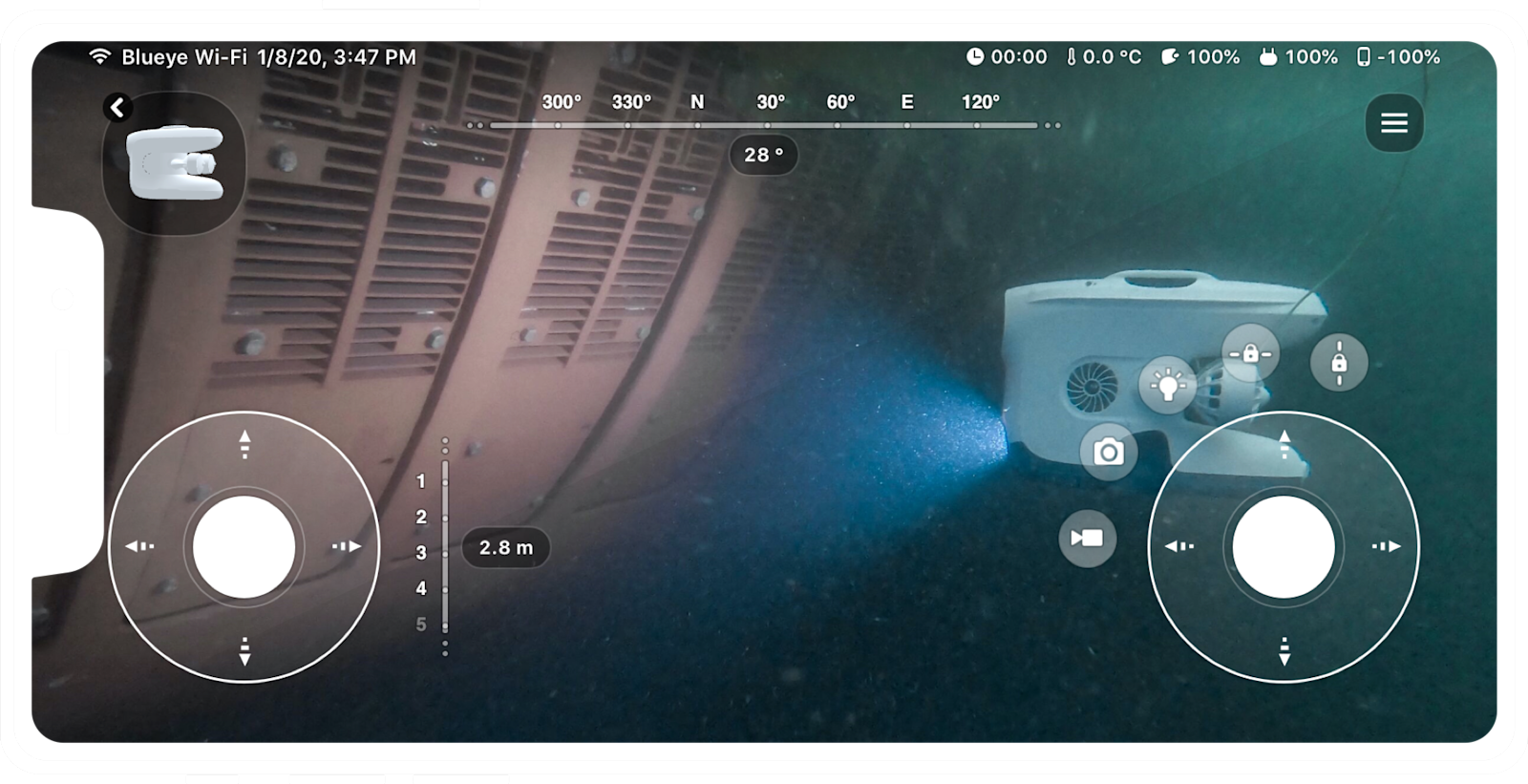
Task: Tap the N marker on compass
Action: point(697,102)
